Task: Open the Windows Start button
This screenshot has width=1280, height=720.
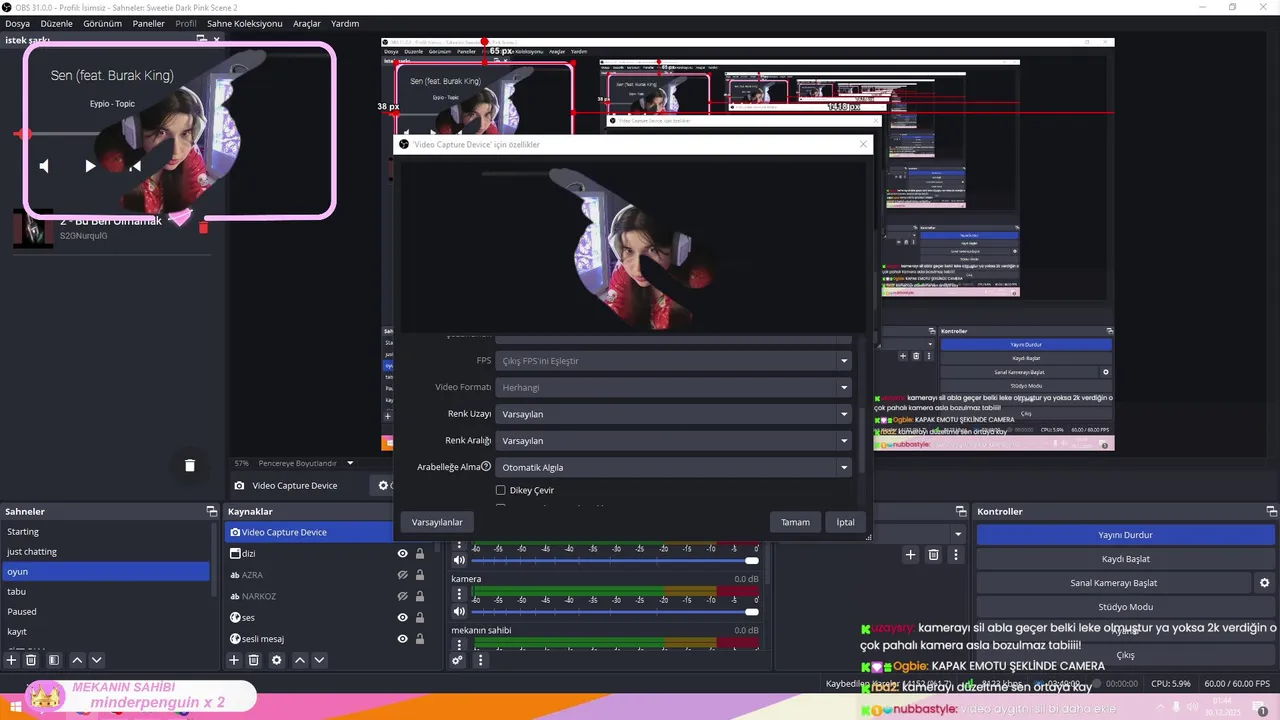Action: [16, 707]
